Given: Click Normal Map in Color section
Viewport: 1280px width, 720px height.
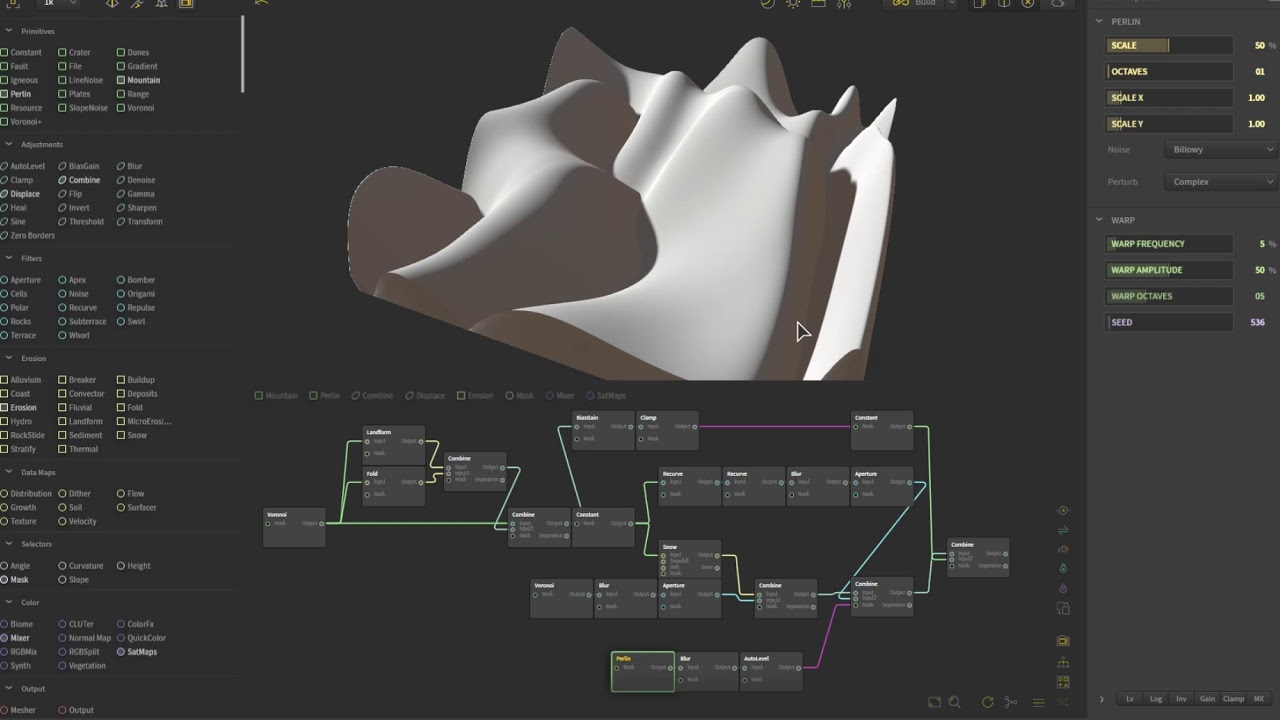Looking at the screenshot, I should coord(85,638).
